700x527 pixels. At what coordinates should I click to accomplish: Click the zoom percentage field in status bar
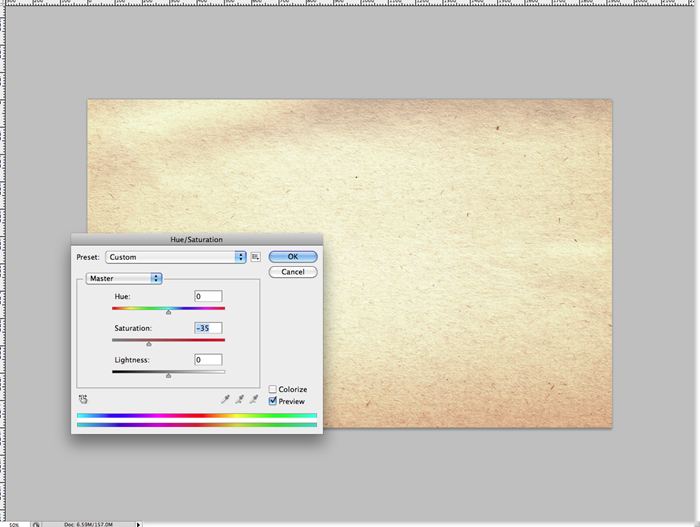click(x=14, y=524)
